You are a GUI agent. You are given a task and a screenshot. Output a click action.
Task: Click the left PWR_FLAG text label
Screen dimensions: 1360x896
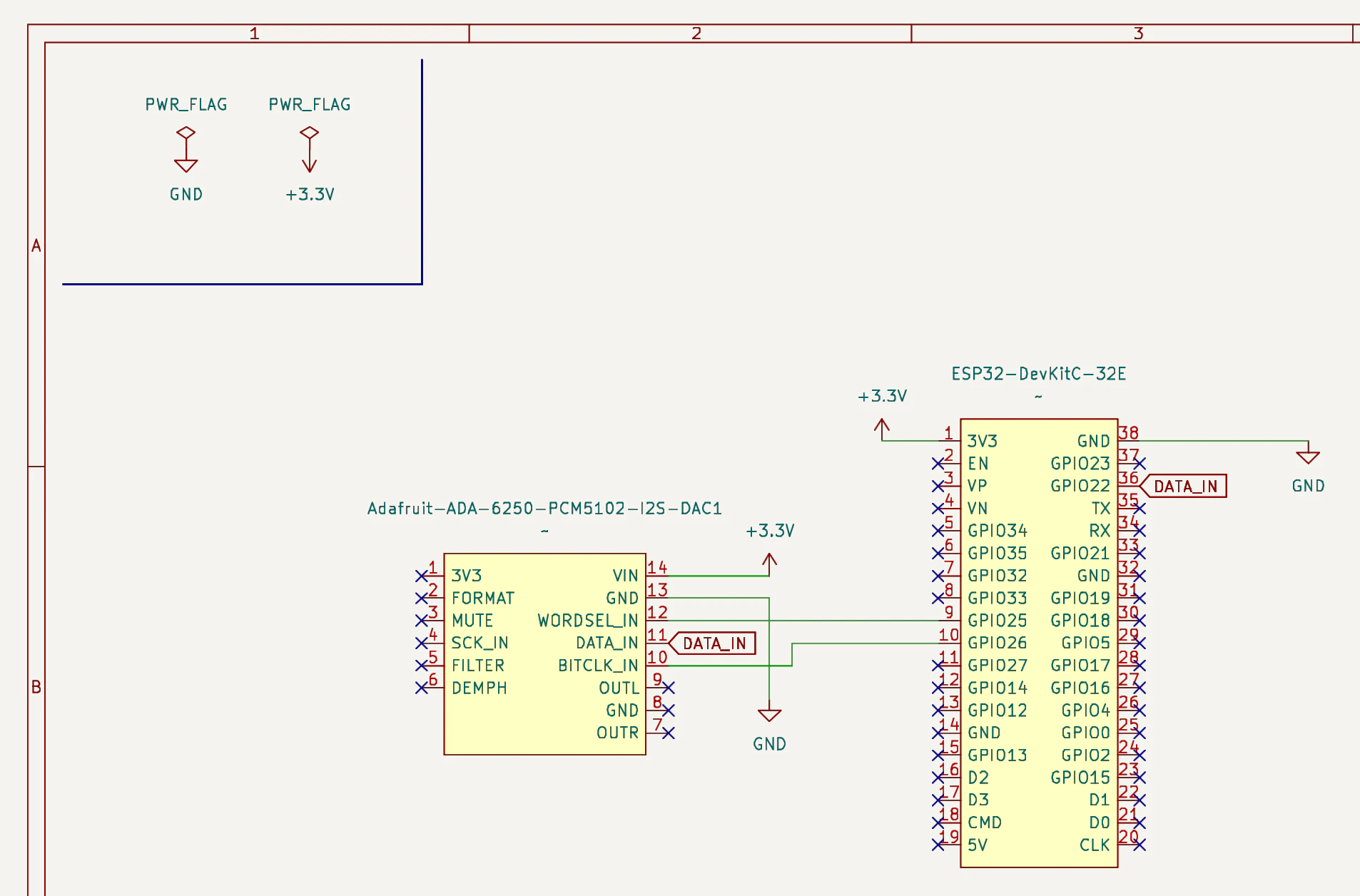pos(186,105)
